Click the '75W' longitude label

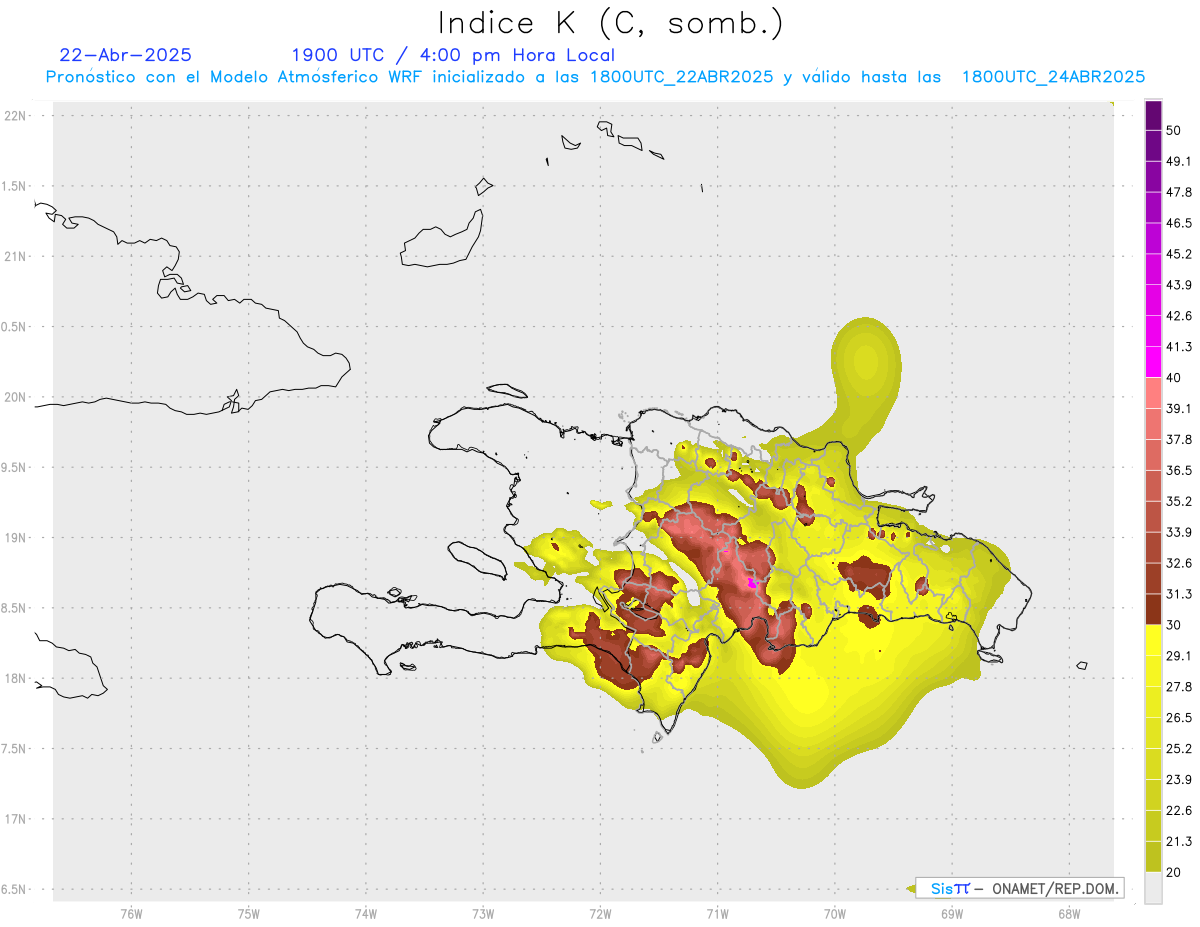249,913
